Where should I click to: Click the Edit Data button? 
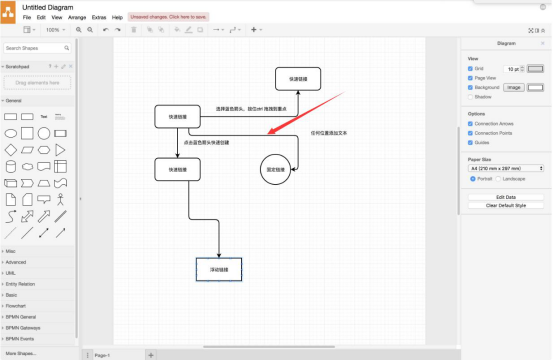(506, 197)
